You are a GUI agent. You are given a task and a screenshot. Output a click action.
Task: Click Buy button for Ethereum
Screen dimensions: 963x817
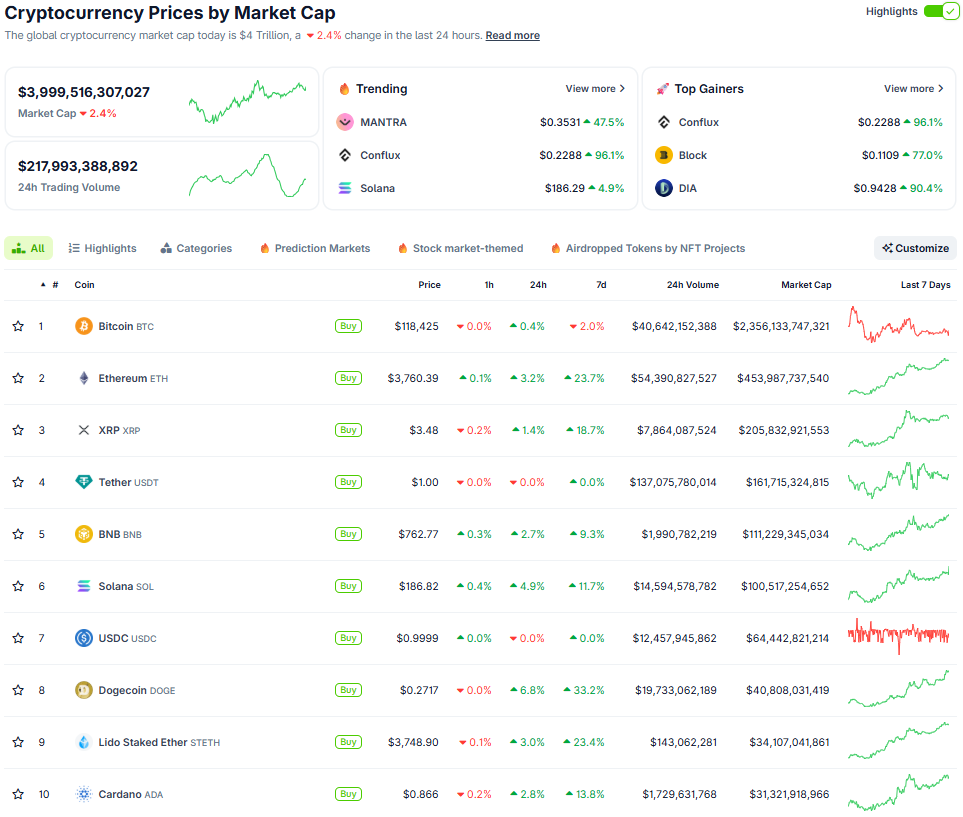tap(348, 378)
